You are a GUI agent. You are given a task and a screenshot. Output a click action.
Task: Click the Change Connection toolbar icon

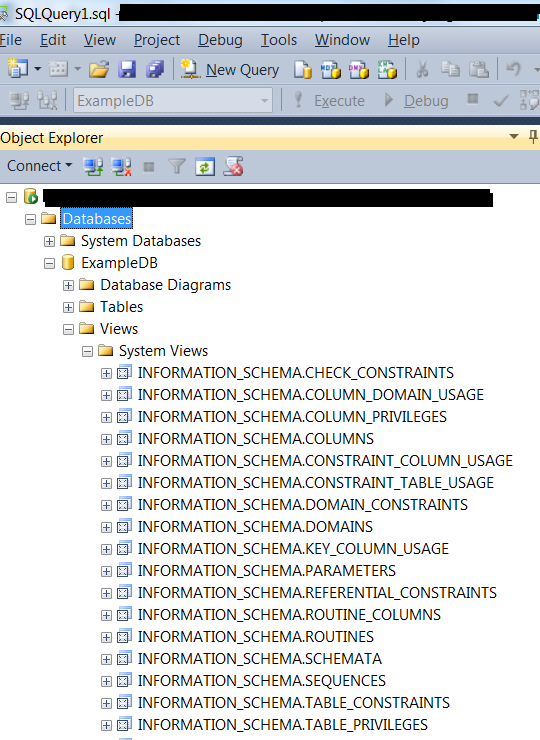pos(48,101)
